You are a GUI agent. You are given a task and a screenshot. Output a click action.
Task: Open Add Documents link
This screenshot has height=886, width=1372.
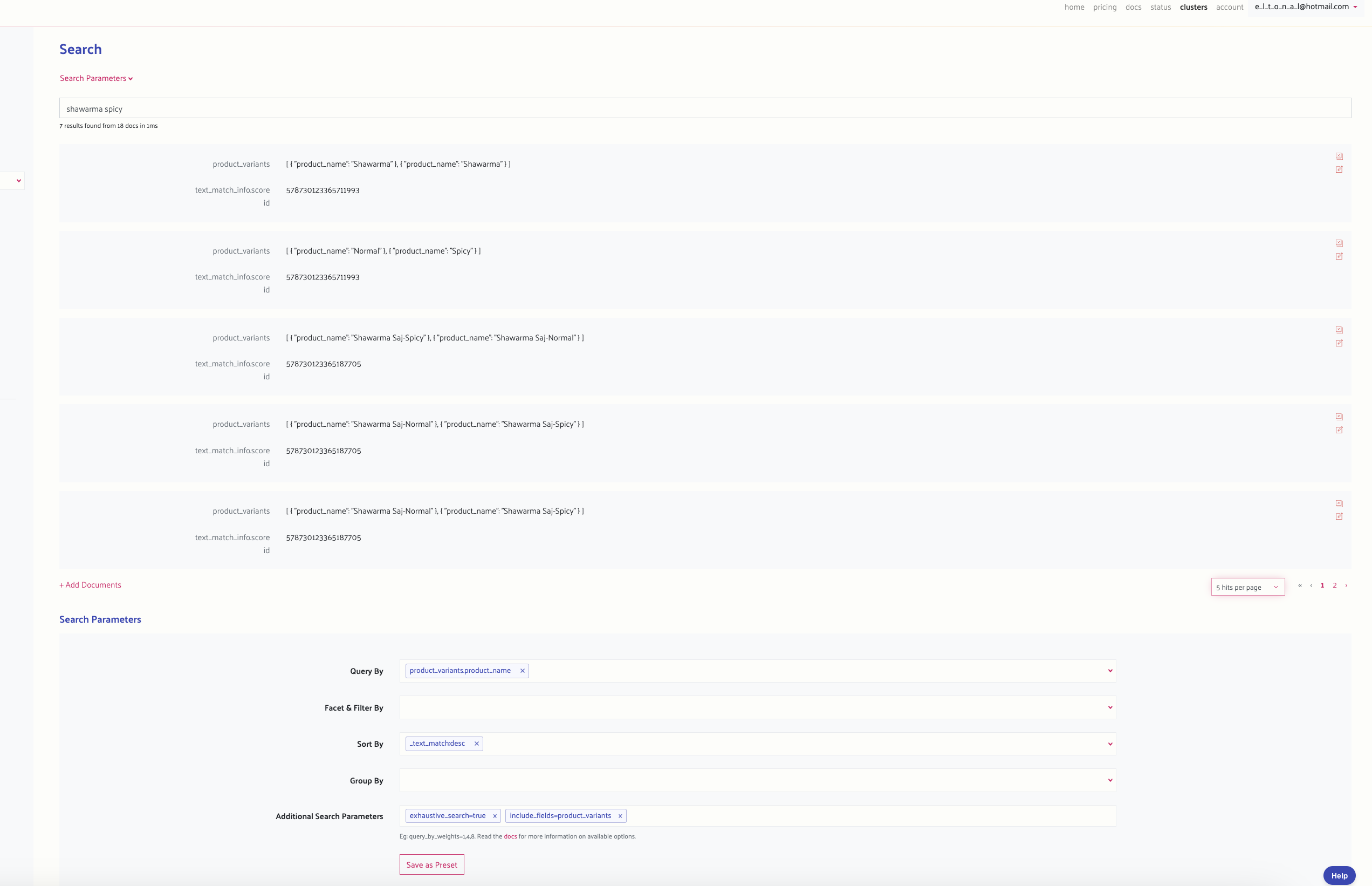90,584
